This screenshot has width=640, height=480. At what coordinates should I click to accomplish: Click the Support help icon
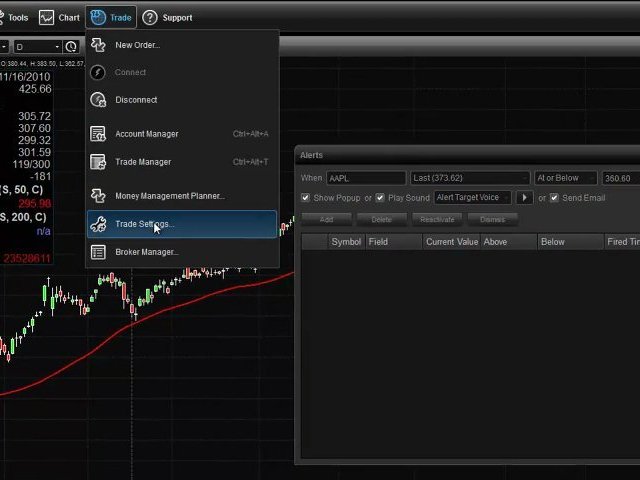(x=150, y=18)
